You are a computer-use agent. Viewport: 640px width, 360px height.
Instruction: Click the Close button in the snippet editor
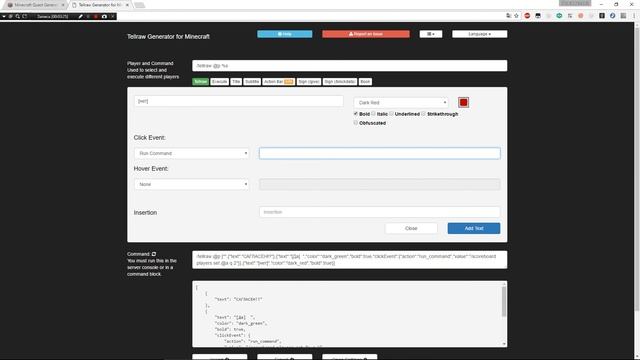pos(411,229)
